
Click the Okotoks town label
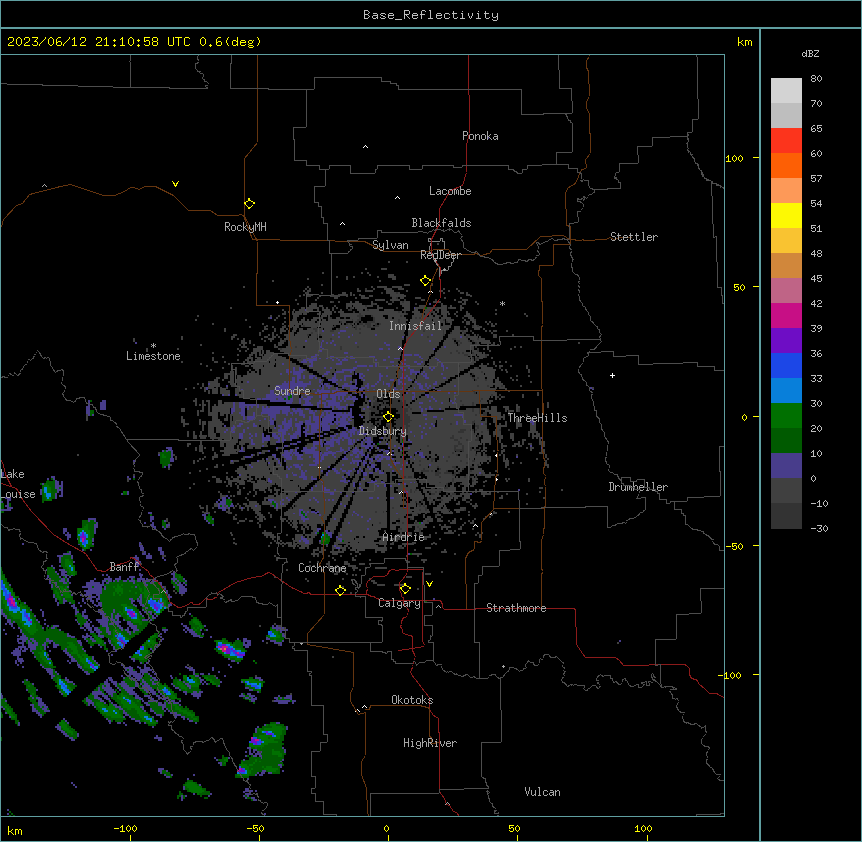412,700
